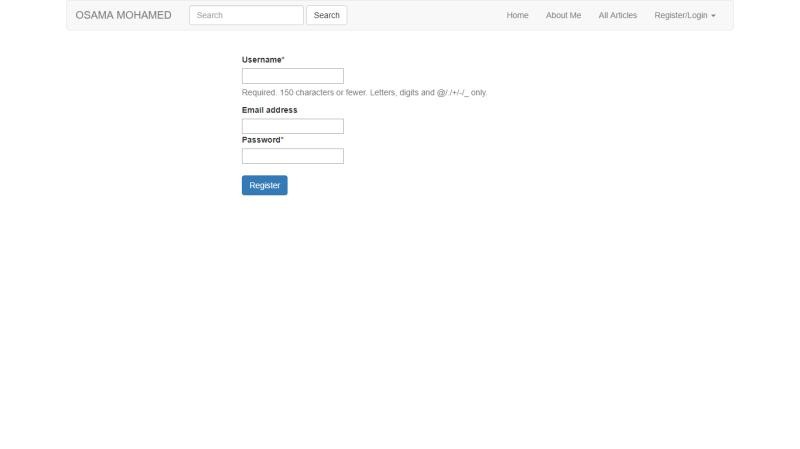Viewport: 800px width, 449px height.
Task: Click the Password field label
Action: click(262, 140)
